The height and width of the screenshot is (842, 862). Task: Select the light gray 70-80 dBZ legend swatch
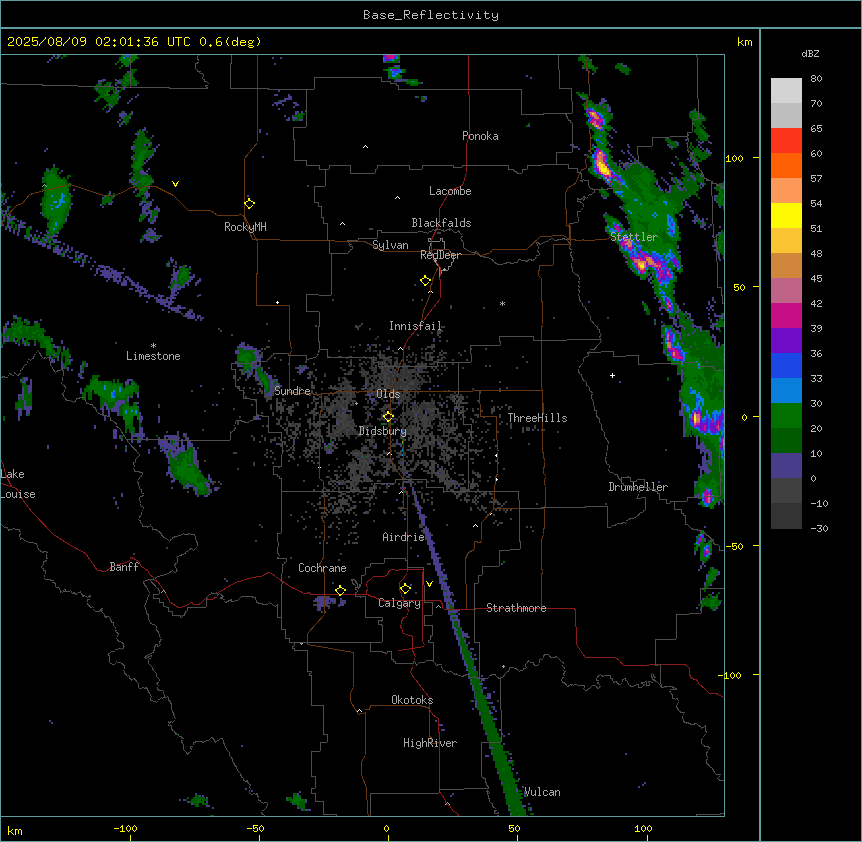coord(786,91)
